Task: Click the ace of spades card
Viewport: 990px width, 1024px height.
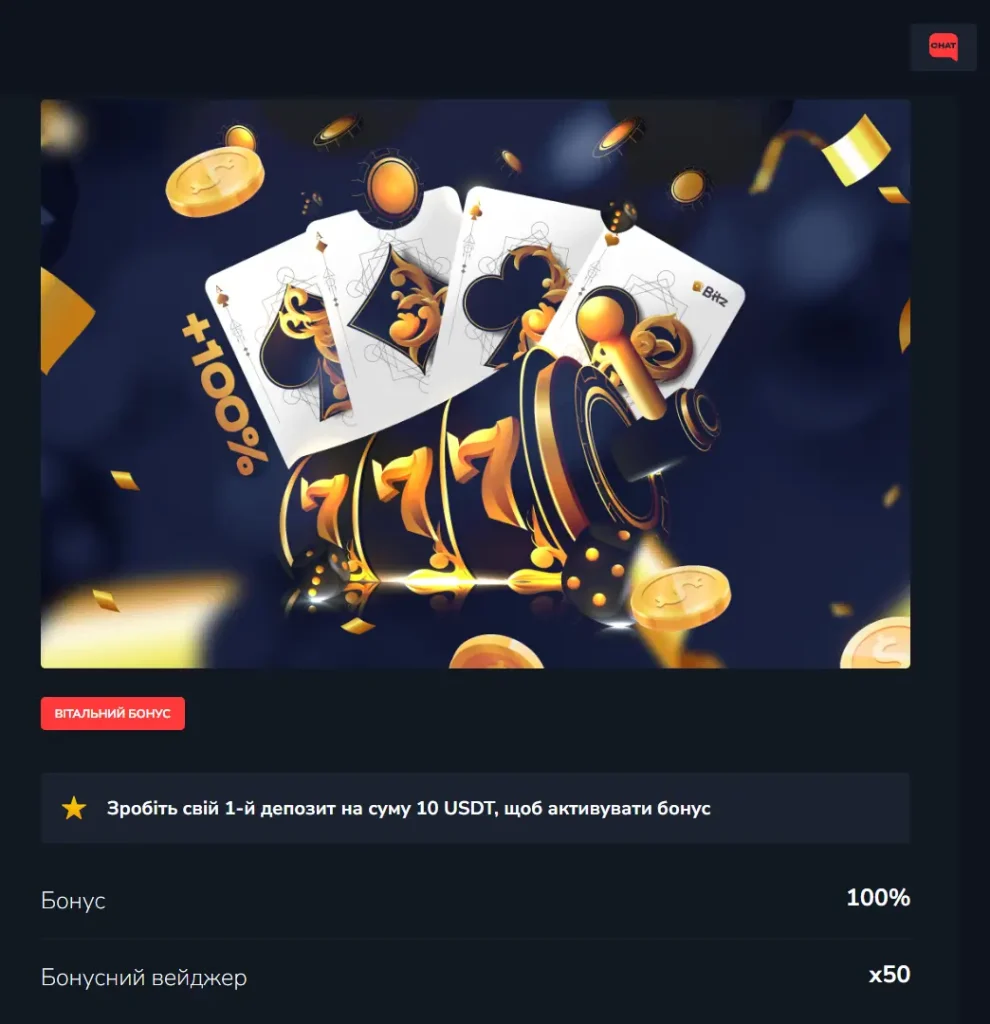Action: click(x=274, y=353)
